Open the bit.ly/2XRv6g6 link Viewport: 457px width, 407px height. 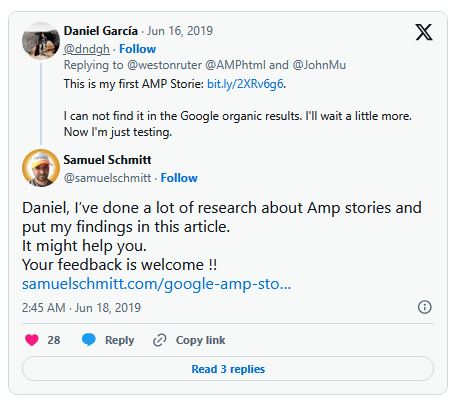245,84
